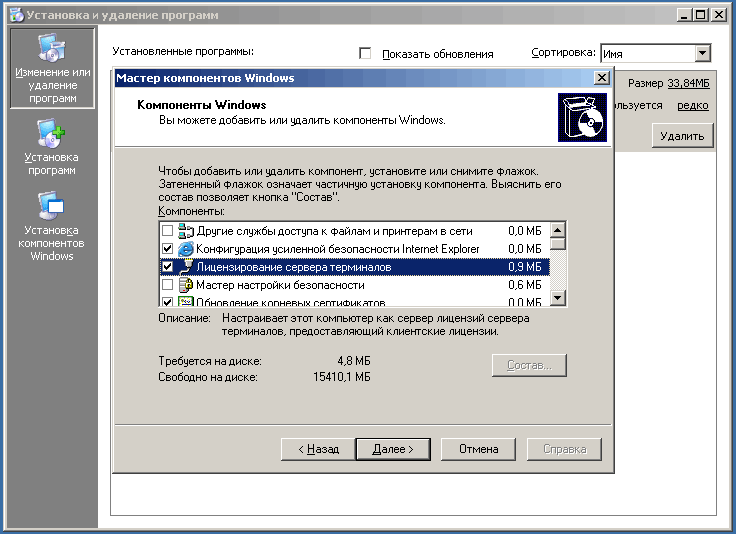Click the 0,9 МБ size value
Viewport: 736px width, 534px height.
[525, 267]
